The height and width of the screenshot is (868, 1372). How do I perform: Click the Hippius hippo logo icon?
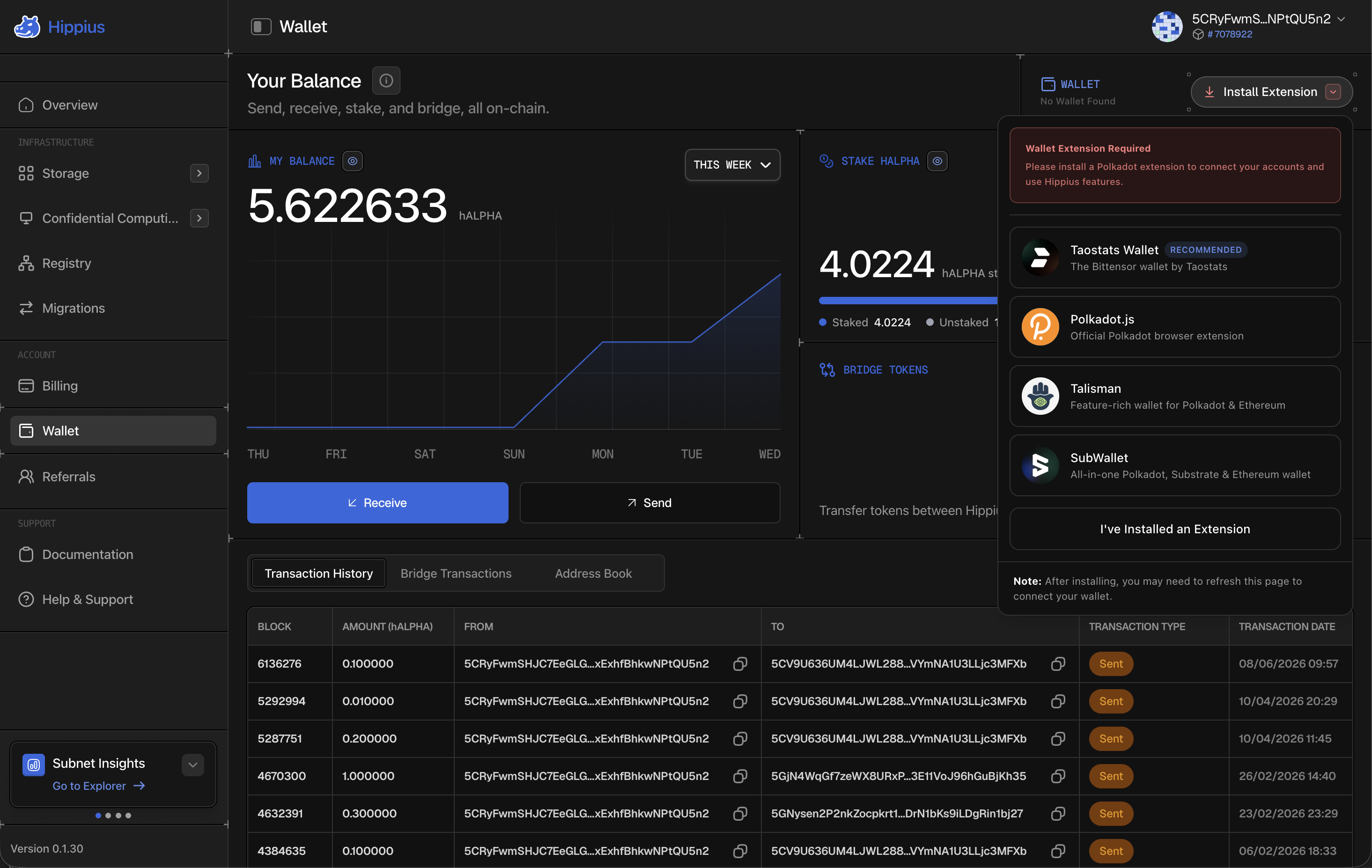pos(27,27)
